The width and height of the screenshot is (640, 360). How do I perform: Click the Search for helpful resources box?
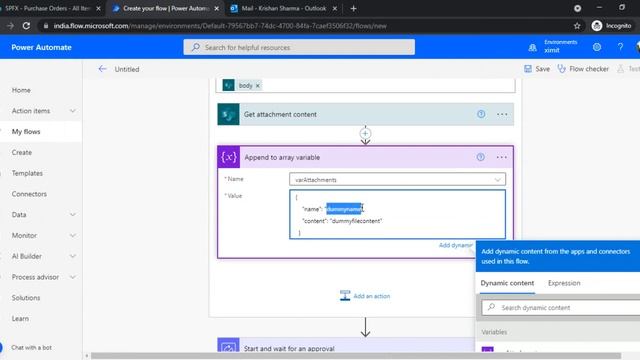(x=299, y=47)
